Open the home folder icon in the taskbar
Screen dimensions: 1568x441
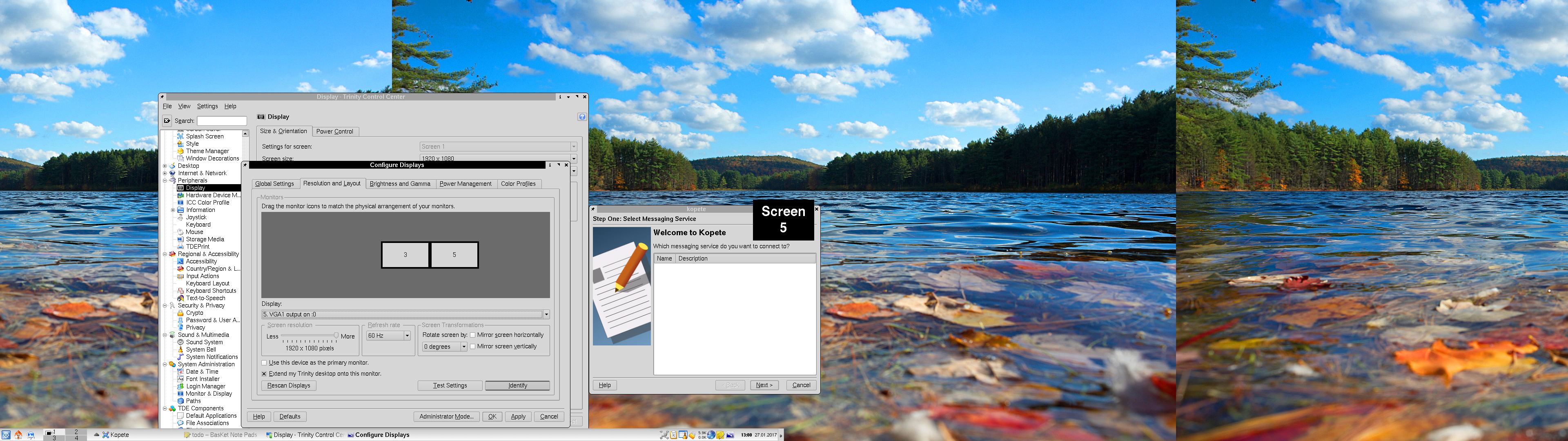[18, 435]
